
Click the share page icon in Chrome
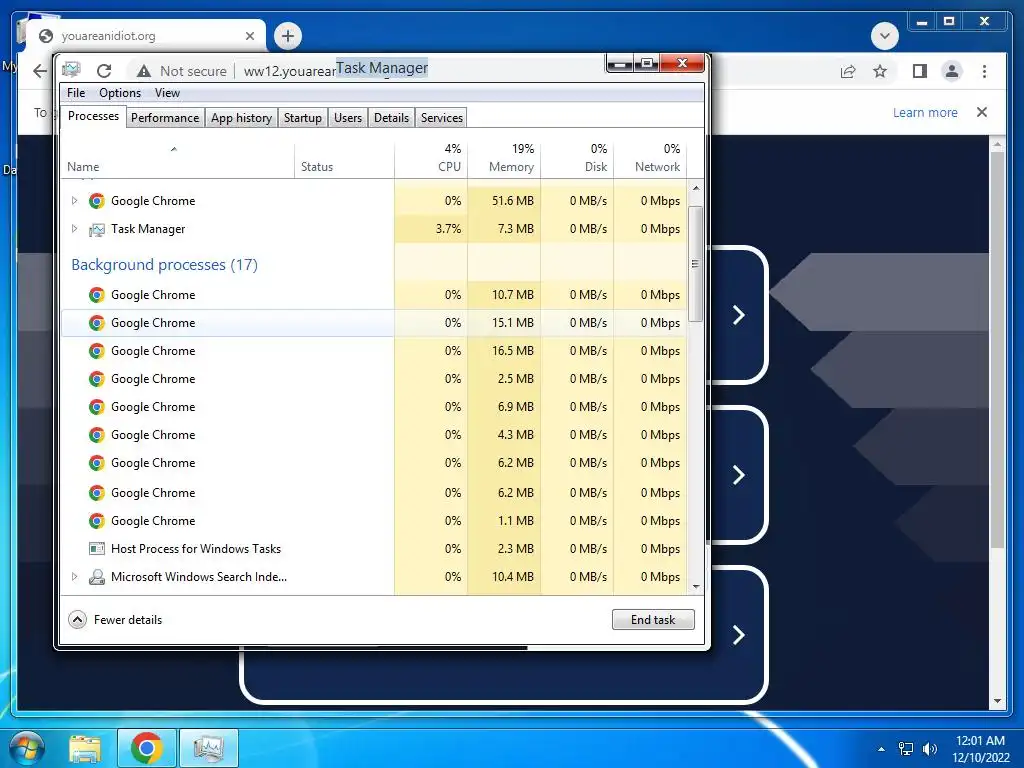pos(848,71)
